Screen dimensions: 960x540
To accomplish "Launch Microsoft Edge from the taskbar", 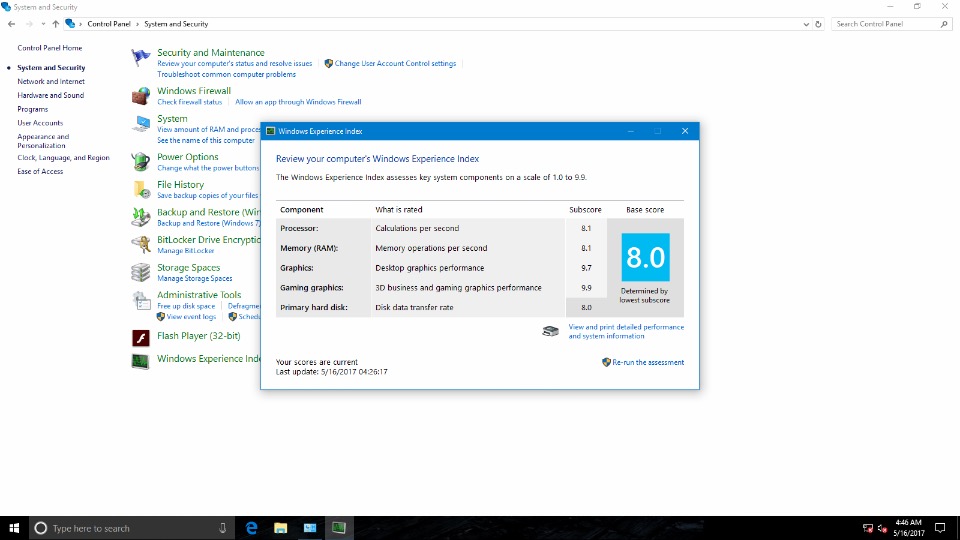I will click(x=251, y=528).
